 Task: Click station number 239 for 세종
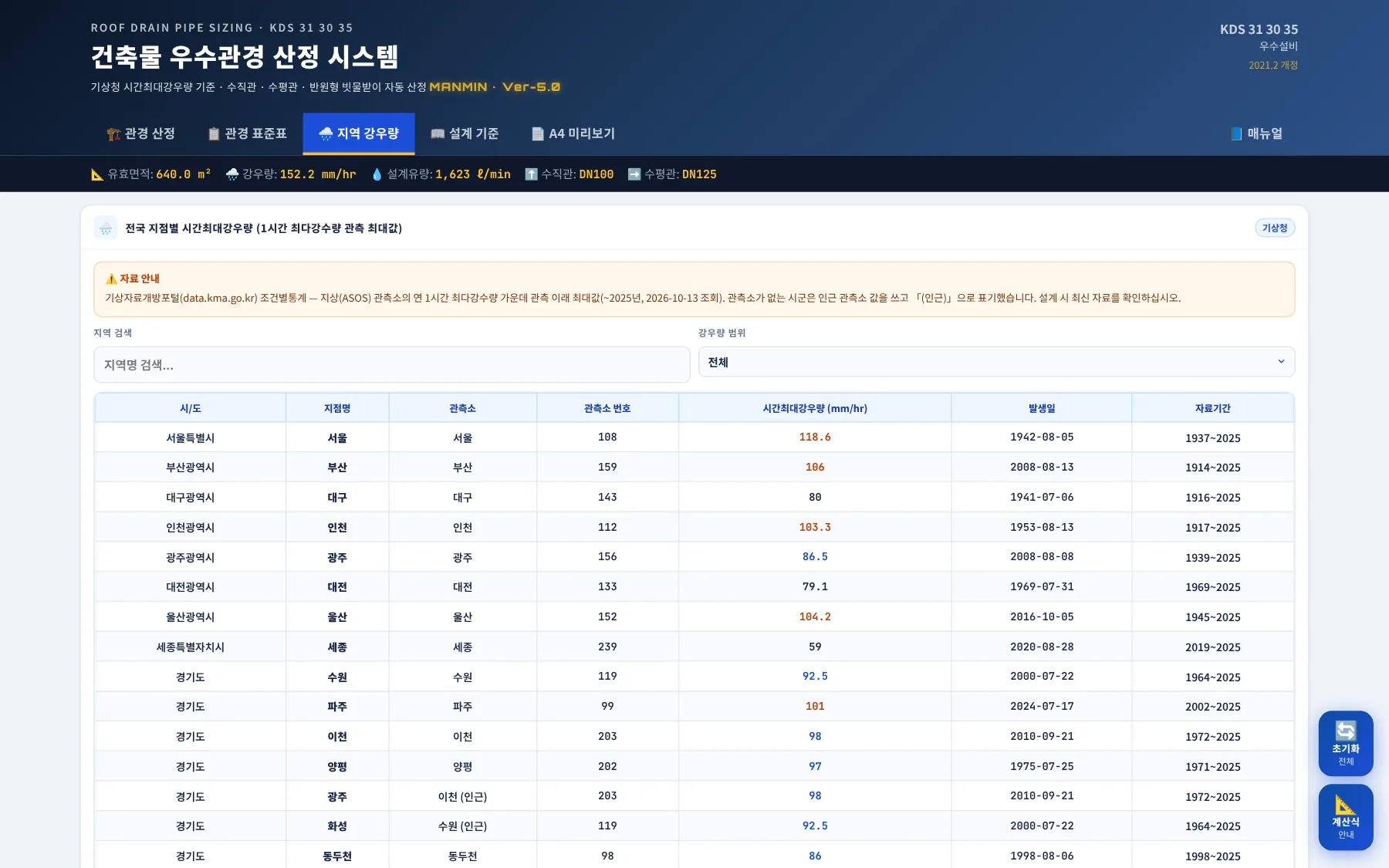pos(607,647)
